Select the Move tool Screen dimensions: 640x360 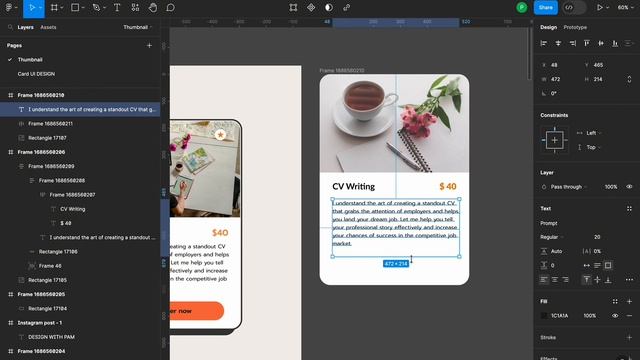(32, 7)
